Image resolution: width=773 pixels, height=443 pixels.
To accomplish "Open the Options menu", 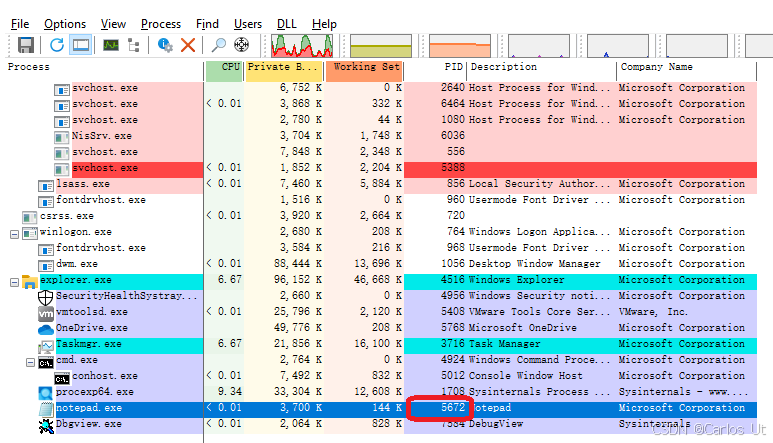I will (x=65, y=24).
